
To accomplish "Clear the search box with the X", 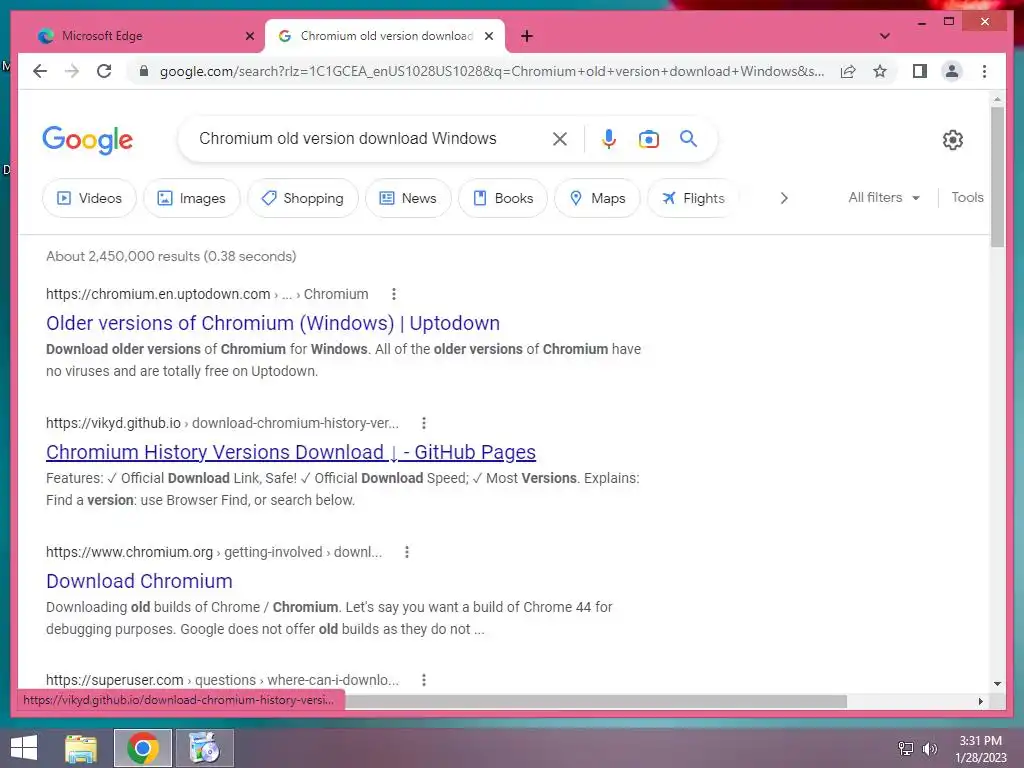I will pos(560,138).
